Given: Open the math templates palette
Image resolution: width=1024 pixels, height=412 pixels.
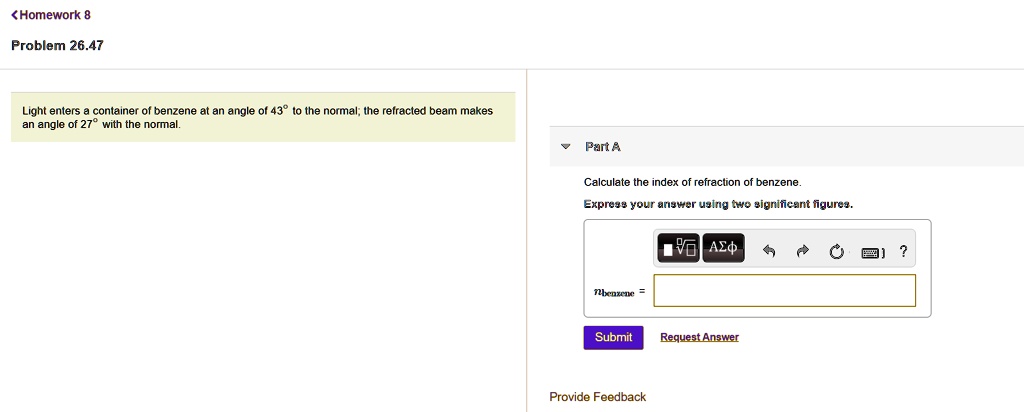Looking at the screenshot, I should [x=678, y=247].
